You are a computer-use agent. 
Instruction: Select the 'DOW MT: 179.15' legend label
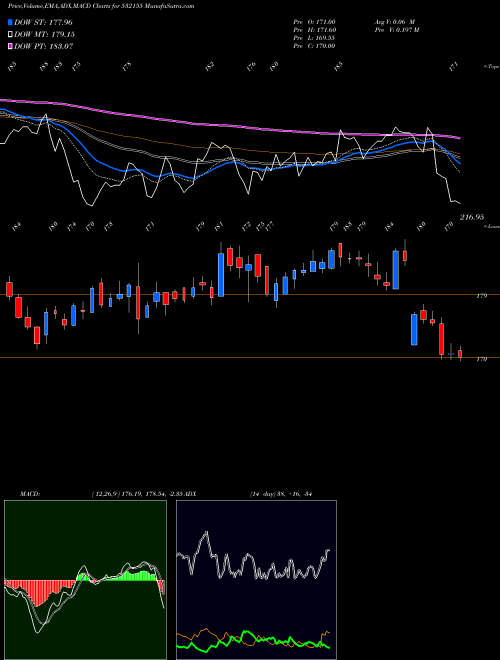[x=45, y=35]
